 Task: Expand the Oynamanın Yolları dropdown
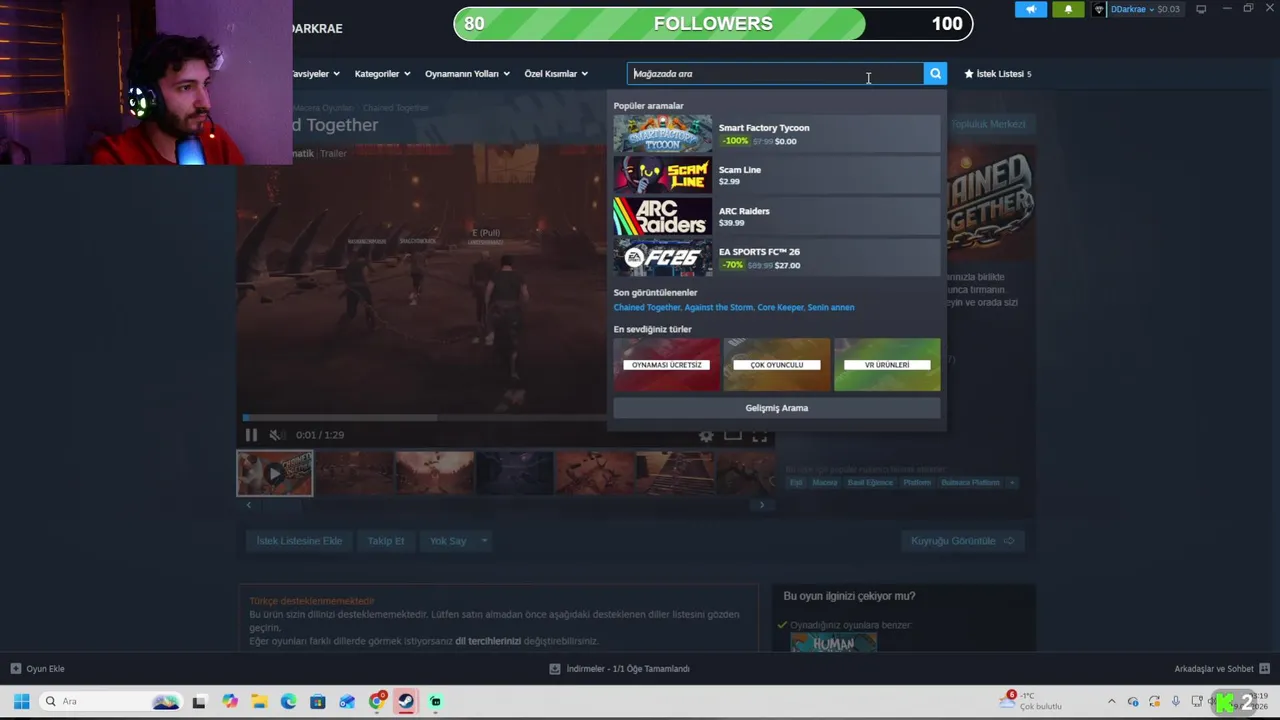(467, 73)
